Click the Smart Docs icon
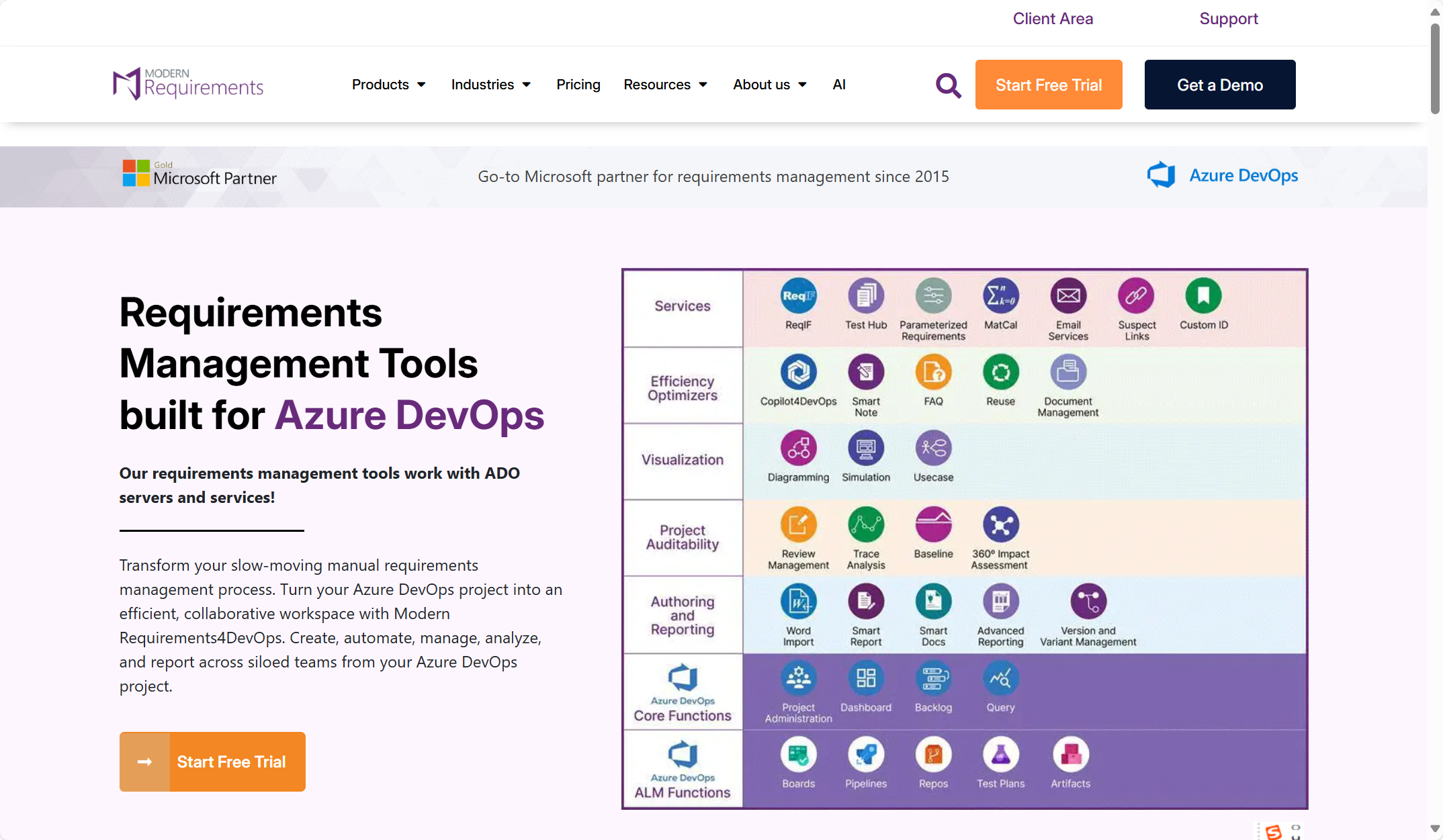The image size is (1443, 840). point(933,602)
